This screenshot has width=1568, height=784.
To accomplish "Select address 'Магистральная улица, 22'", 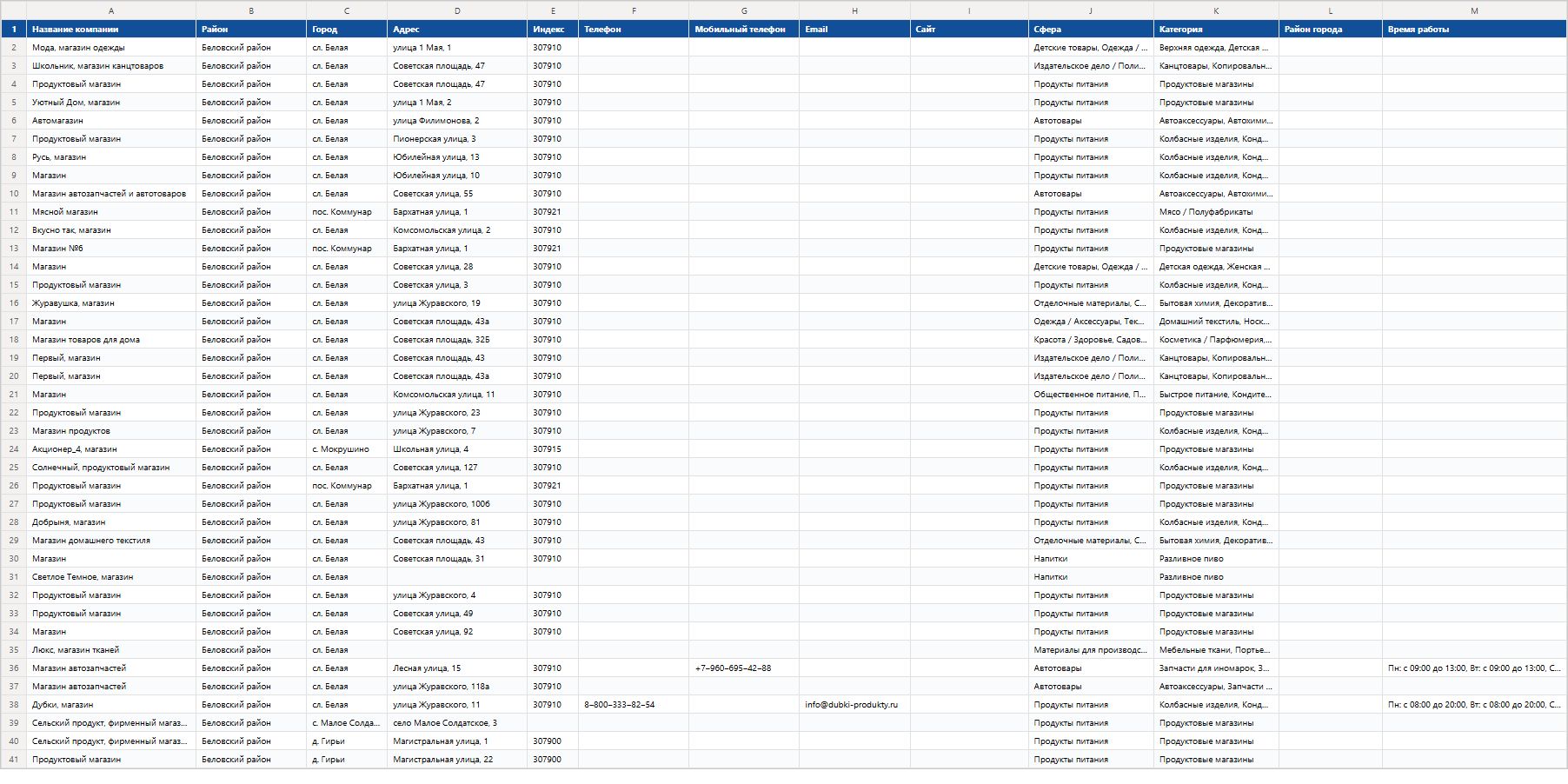I will click(457, 760).
